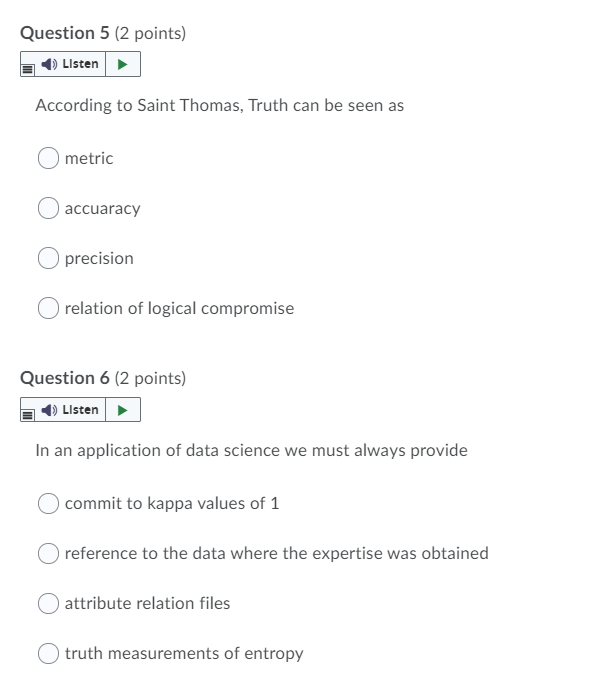
Task: Pick 'truth measurements of entropy' radio option
Action: tap(49, 653)
